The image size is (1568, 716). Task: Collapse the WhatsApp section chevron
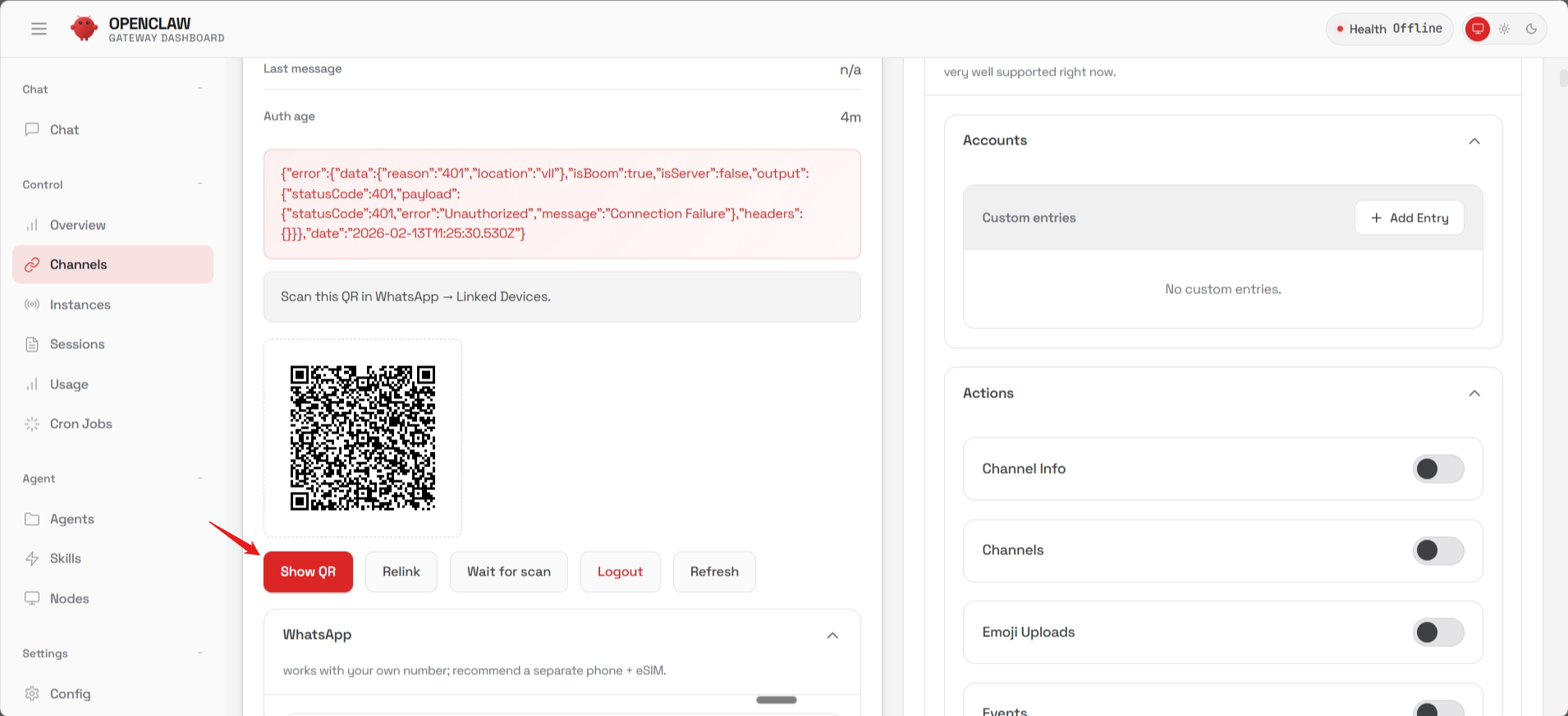point(832,636)
